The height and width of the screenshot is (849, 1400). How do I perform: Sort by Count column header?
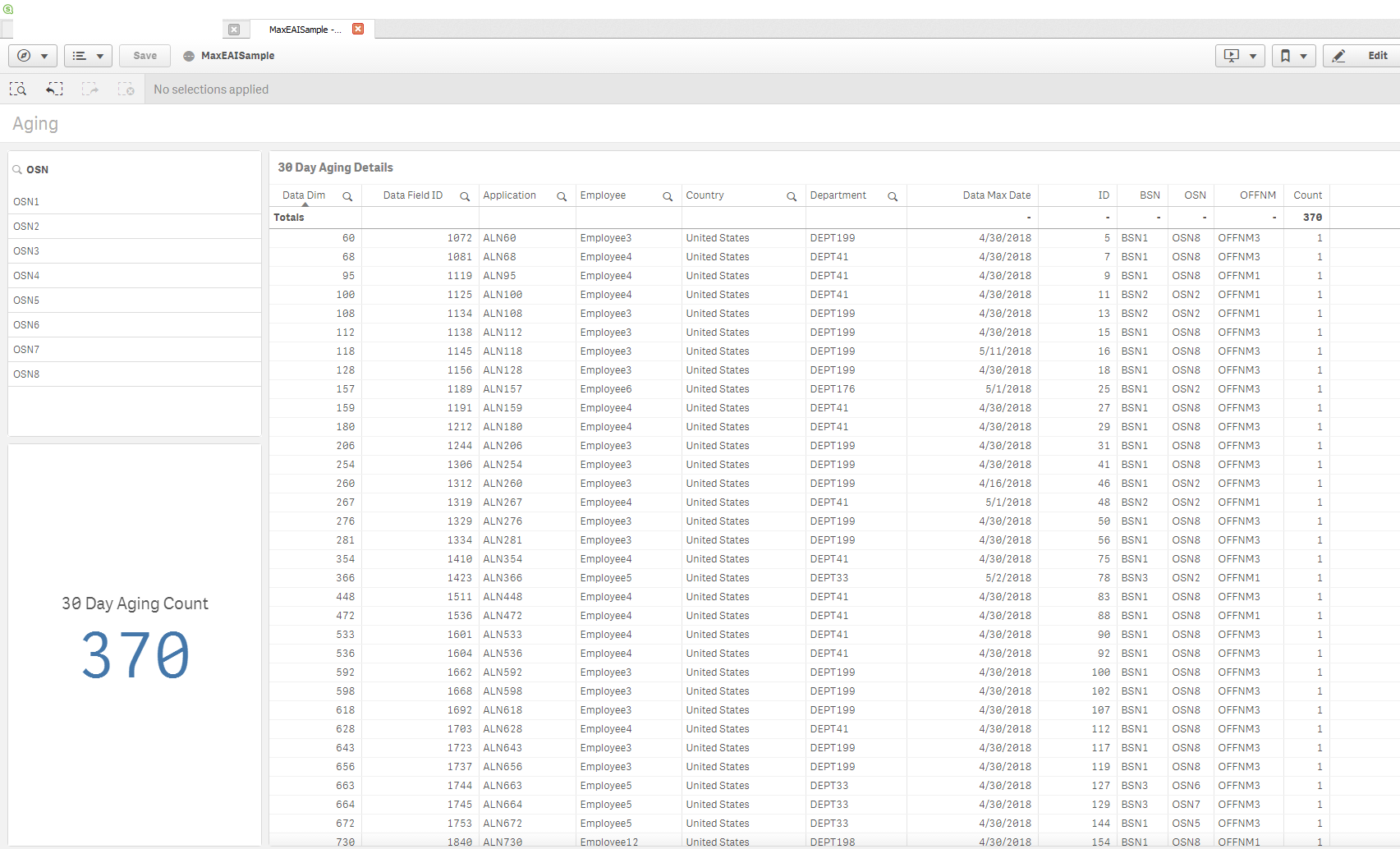[1307, 195]
